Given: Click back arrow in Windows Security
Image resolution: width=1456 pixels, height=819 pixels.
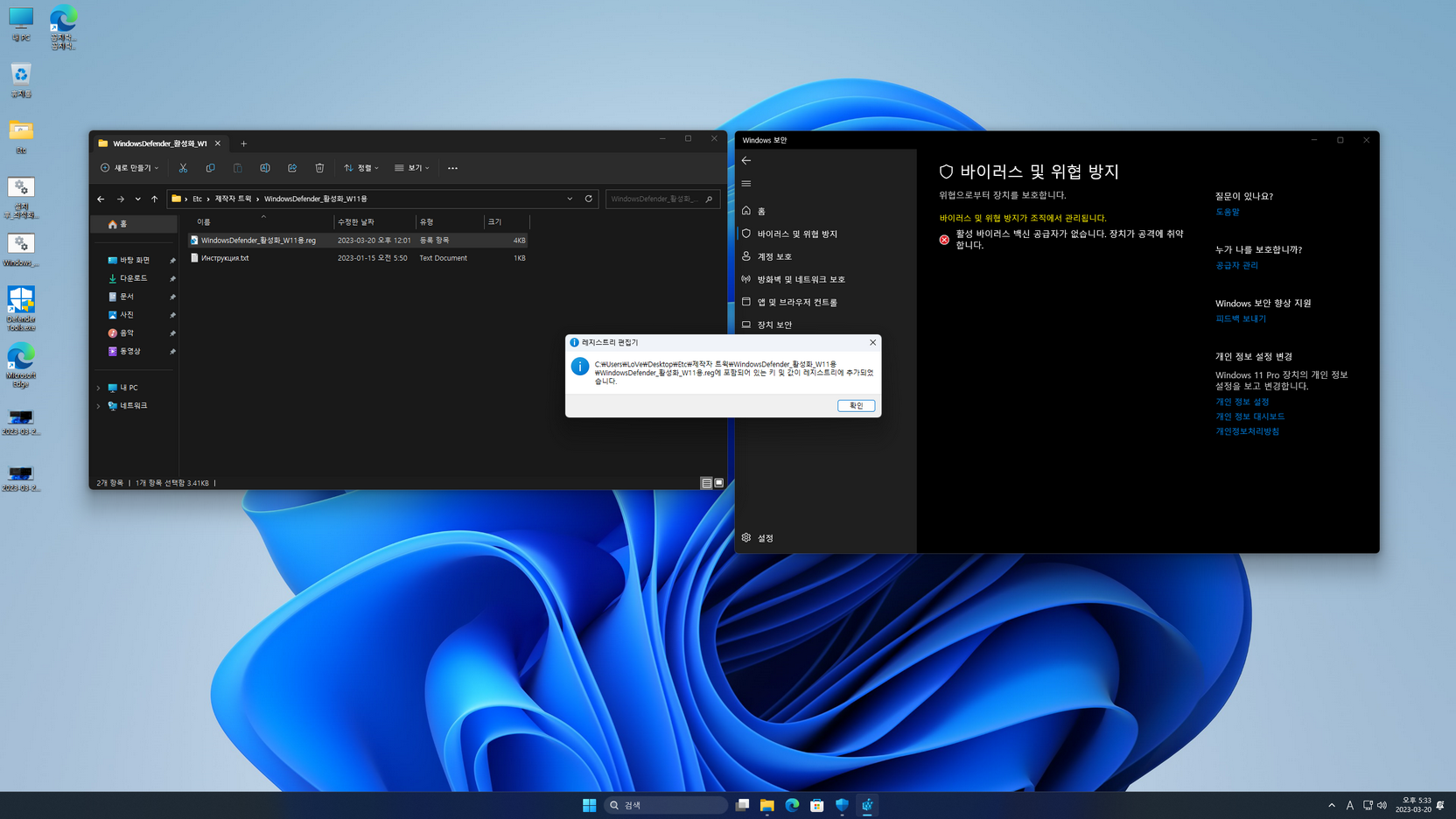Looking at the screenshot, I should (746, 161).
